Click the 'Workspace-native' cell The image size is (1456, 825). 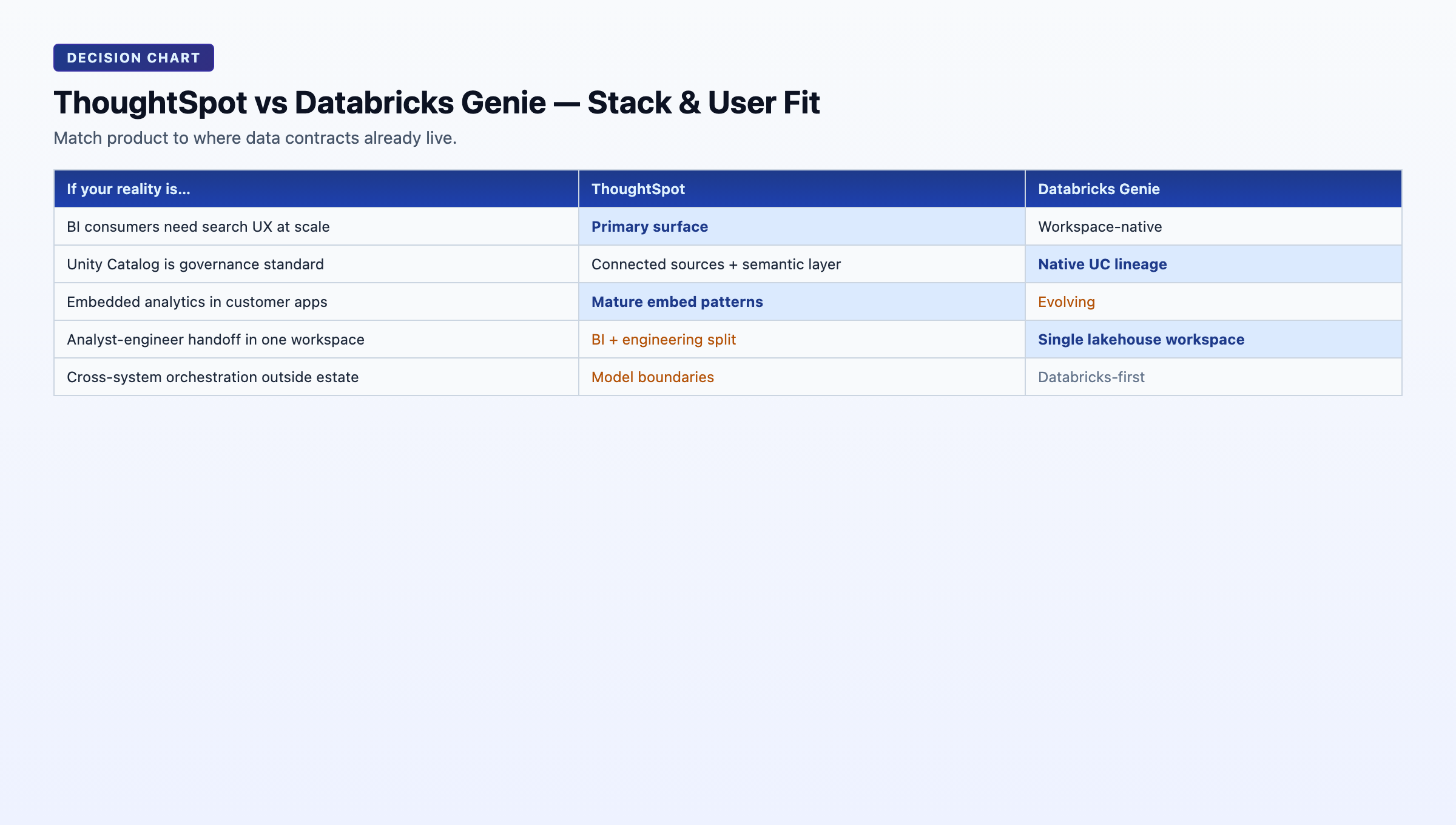pyautogui.click(x=1213, y=226)
